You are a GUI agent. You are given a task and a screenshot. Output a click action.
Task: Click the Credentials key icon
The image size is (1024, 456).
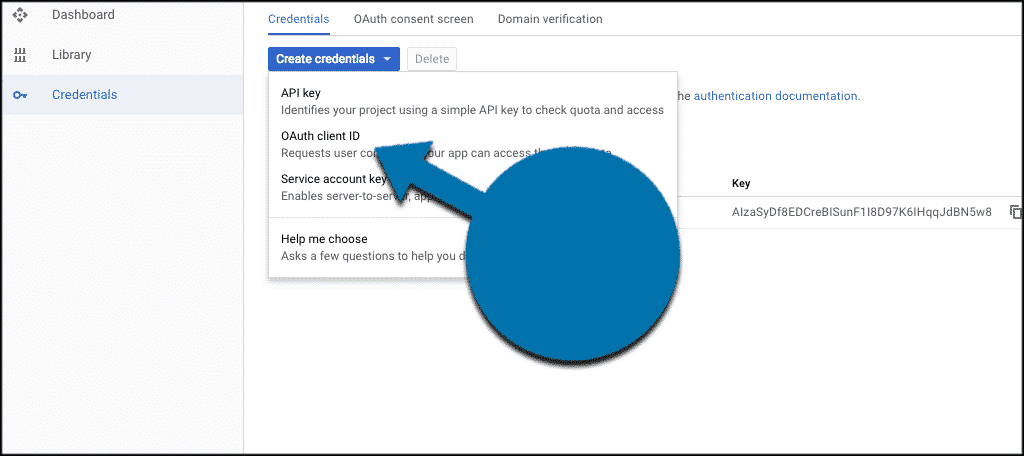click(x=20, y=95)
